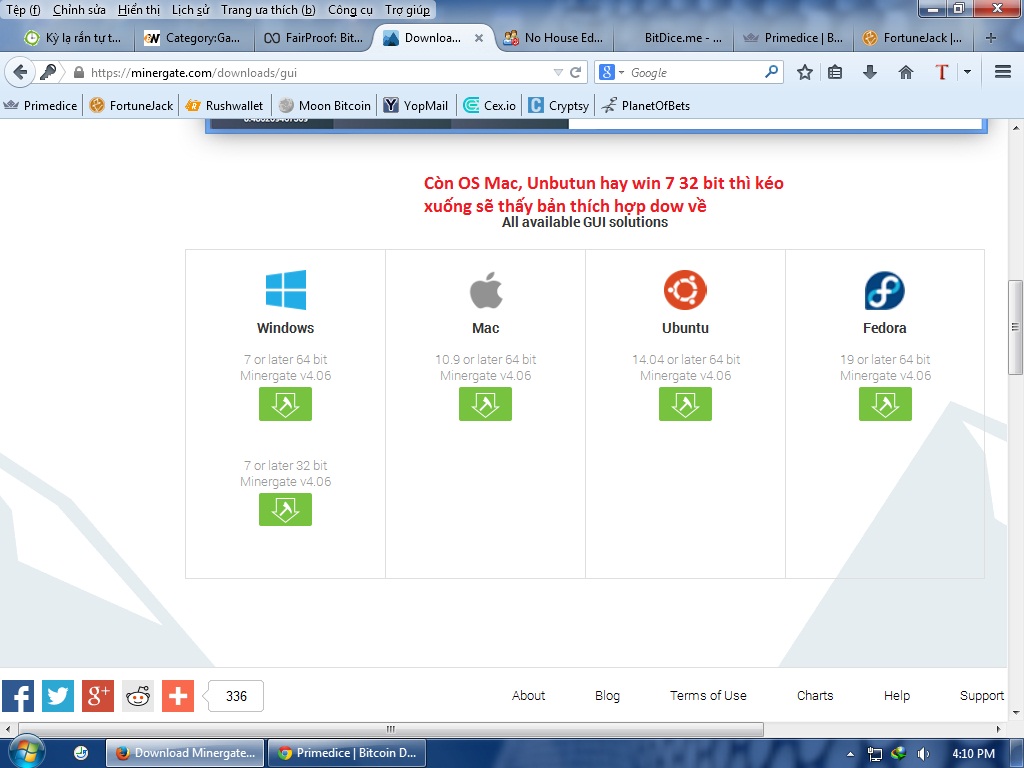1024x768 pixels.
Task: Show bookmarks list icon
Action: [835, 72]
